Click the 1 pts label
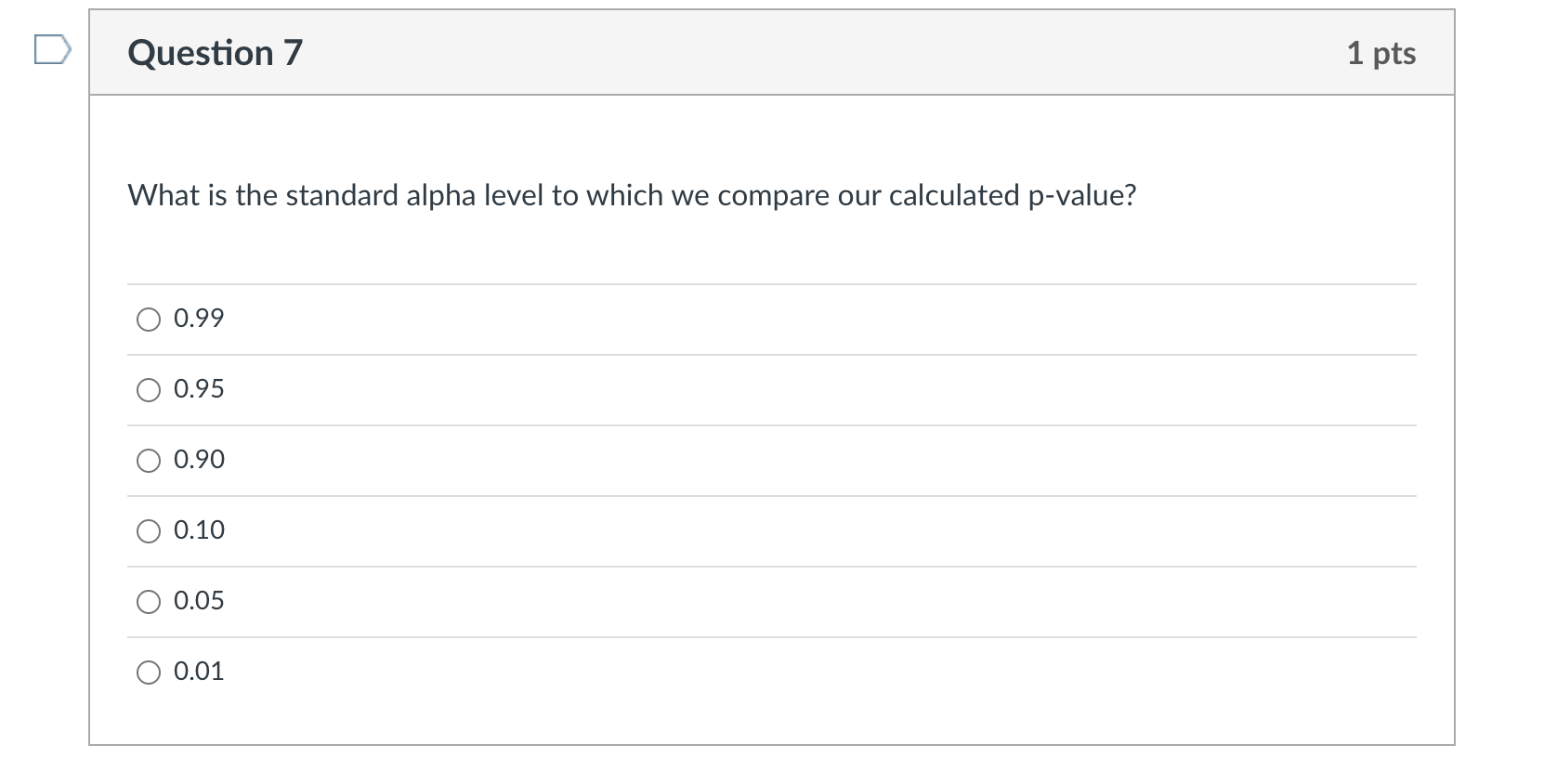1544x784 pixels. [x=1382, y=53]
